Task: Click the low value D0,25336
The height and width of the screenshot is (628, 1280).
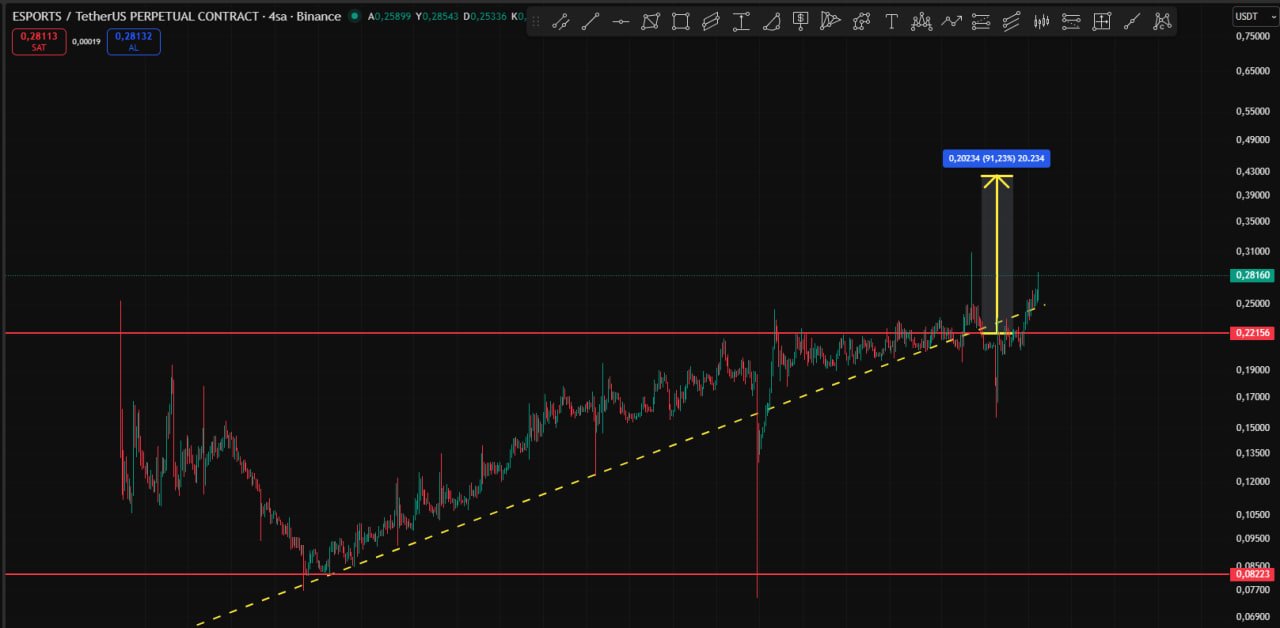Action: pos(485,16)
